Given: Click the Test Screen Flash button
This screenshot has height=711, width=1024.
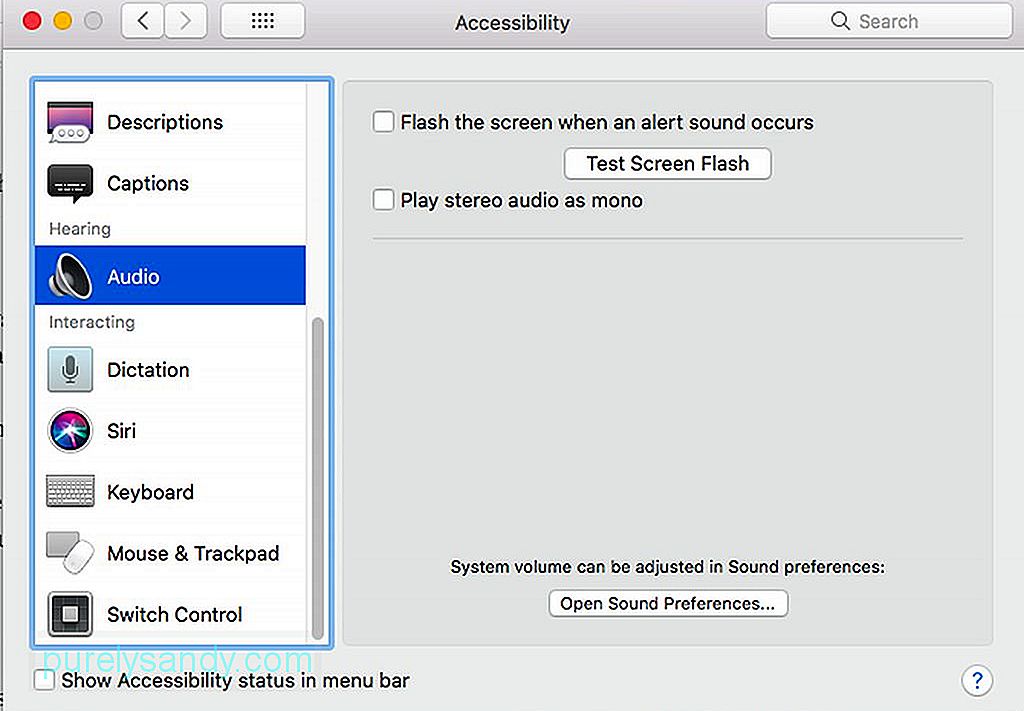Looking at the screenshot, I should click(x=667, y=163).
